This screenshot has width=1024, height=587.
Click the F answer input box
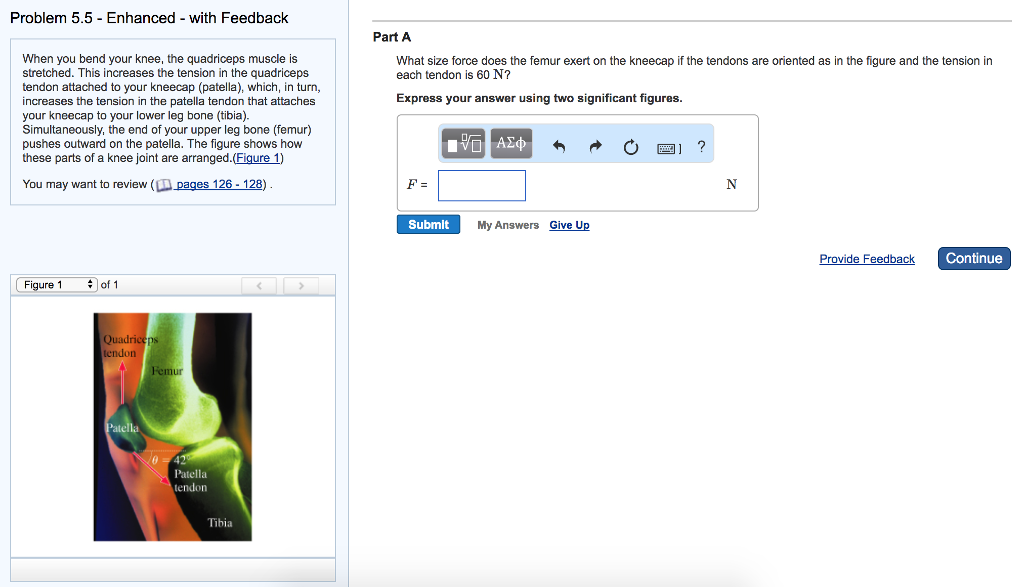pos(481,185)
